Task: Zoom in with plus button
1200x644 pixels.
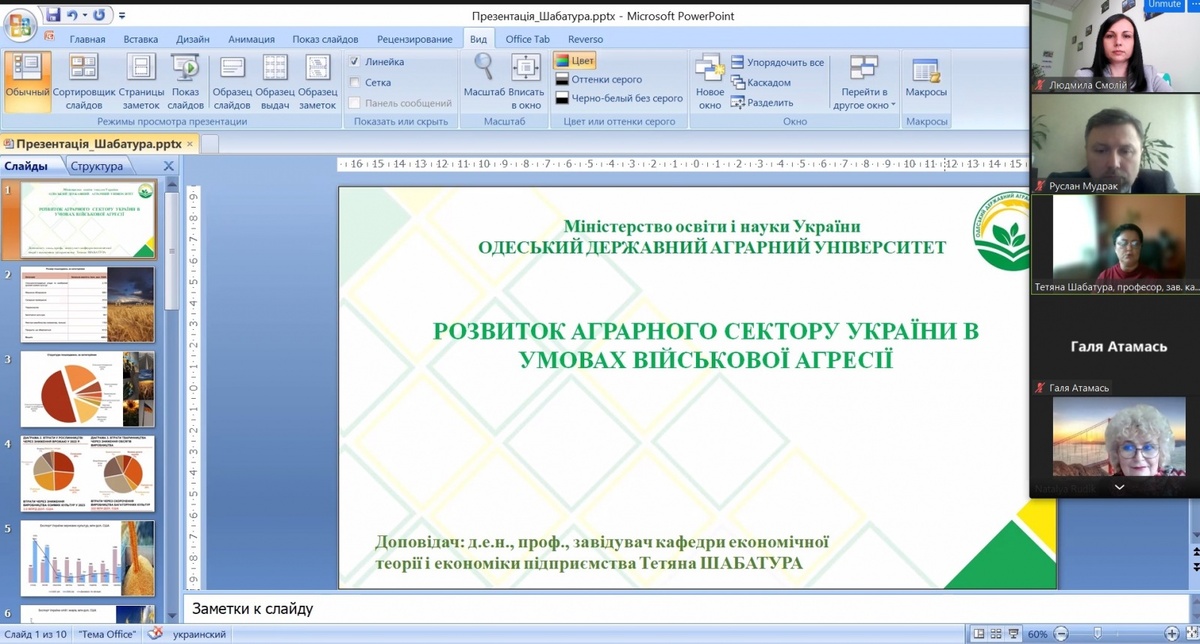Action: point(1172,634)
